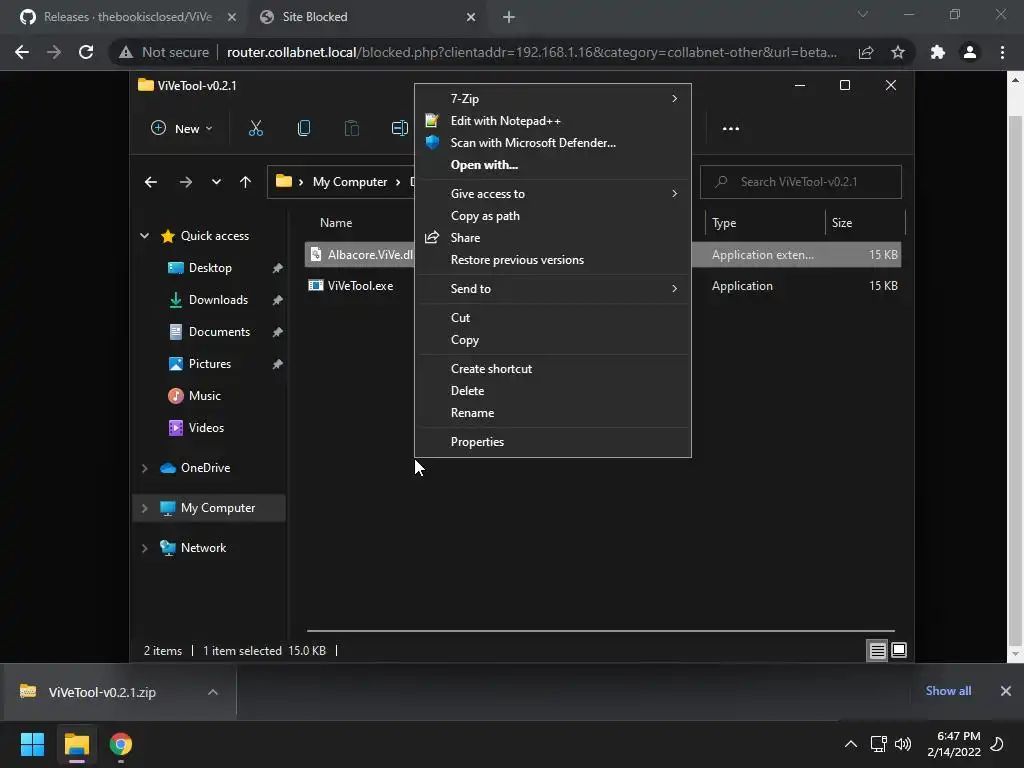
Task: Click Share in the context menu
Action: [552, 238]
